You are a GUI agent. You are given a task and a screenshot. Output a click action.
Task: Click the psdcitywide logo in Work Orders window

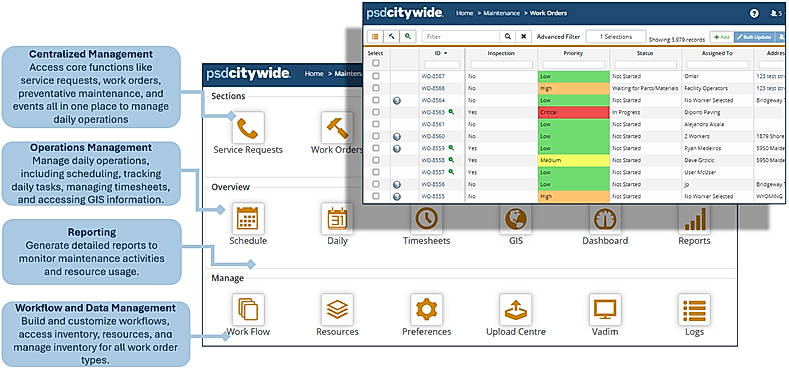[405, 14]
